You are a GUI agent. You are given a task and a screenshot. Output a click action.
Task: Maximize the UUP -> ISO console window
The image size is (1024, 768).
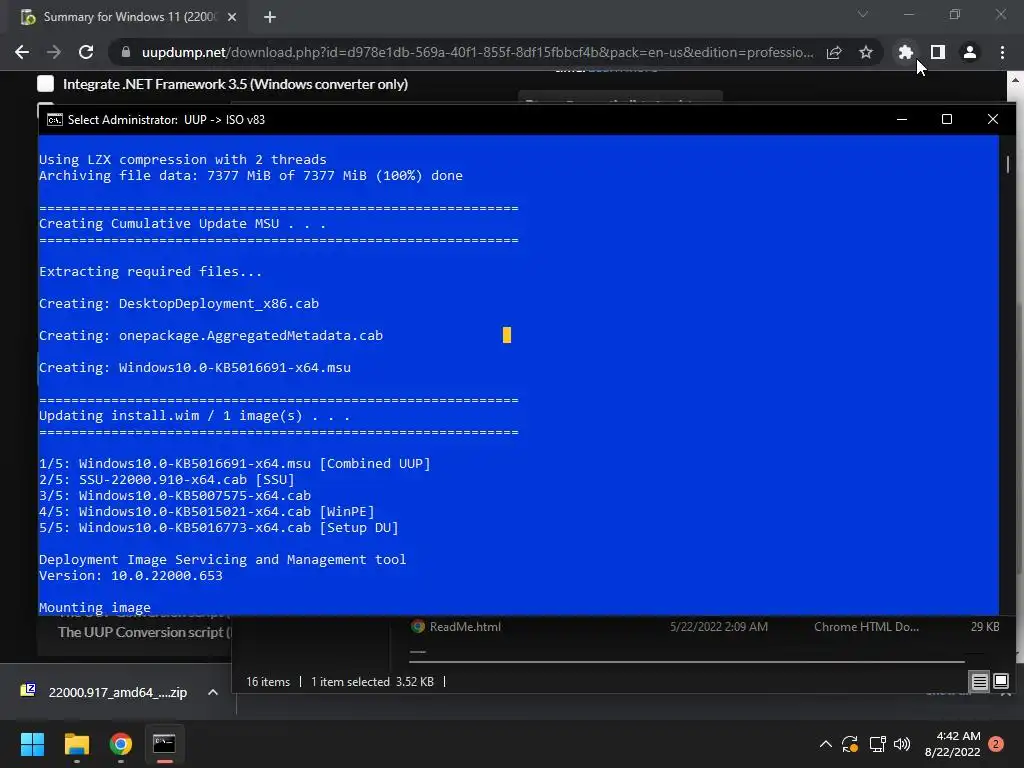click(947, 120)
